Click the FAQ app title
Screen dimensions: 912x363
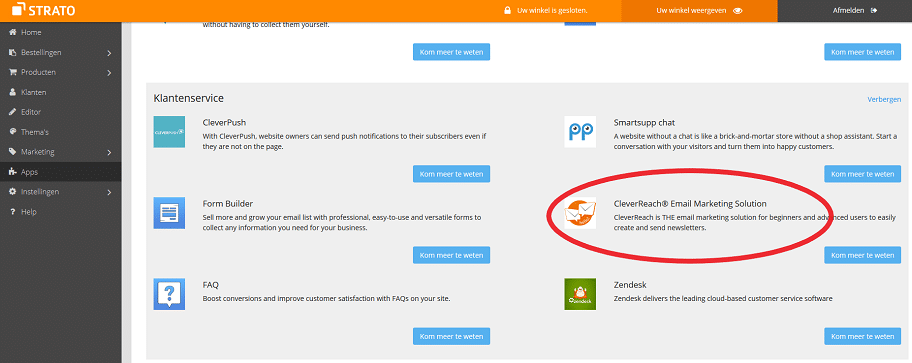click(211, 285)
